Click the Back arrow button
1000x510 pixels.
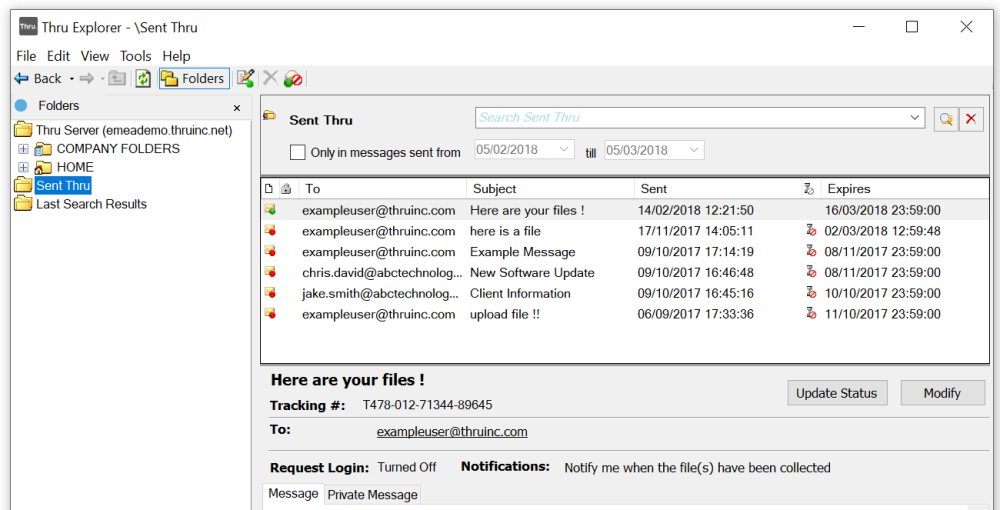coord(37,78)
